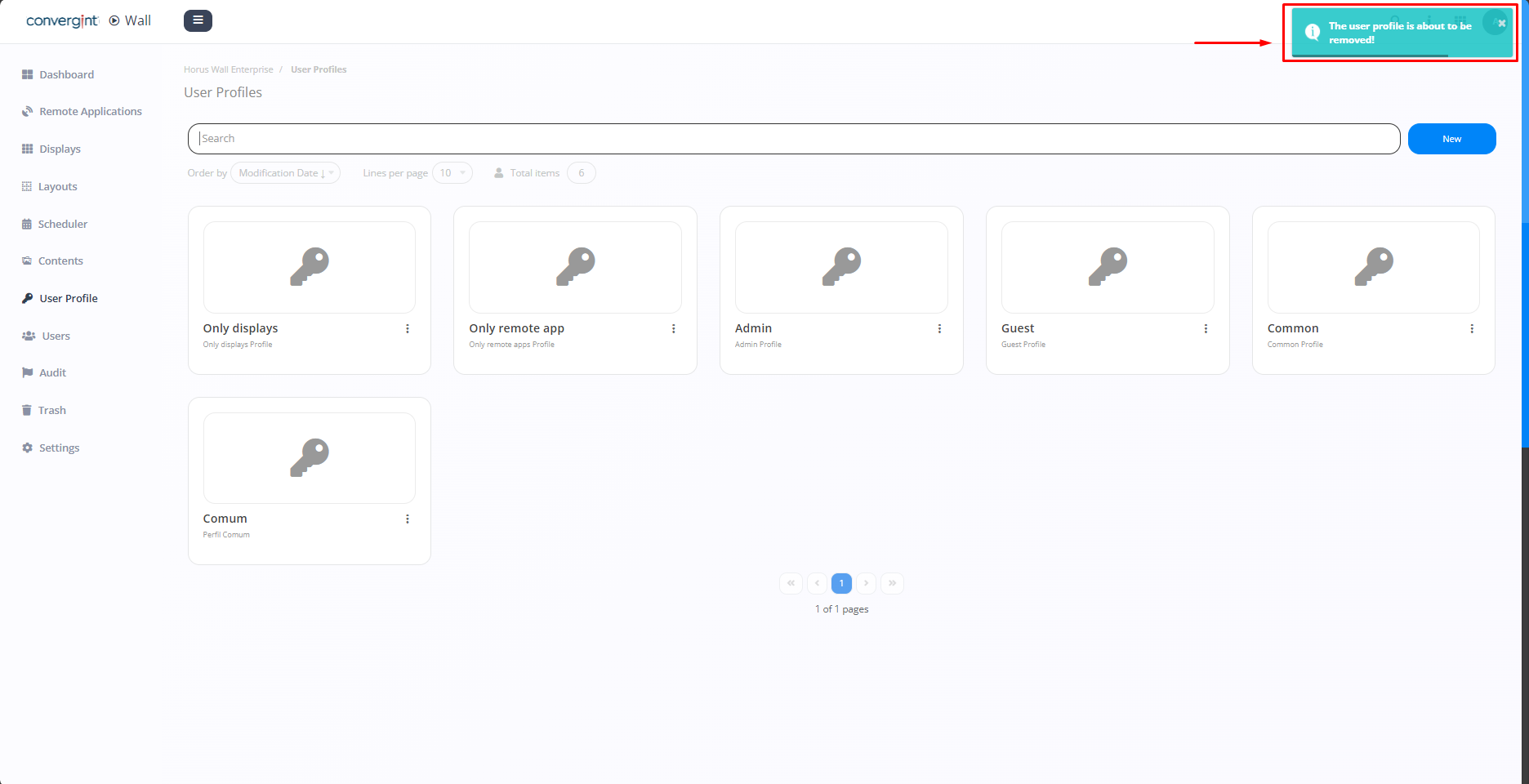Dismiss the user profile removal notification
The height and width of the screenshot is (784, 1529).
1501,23
